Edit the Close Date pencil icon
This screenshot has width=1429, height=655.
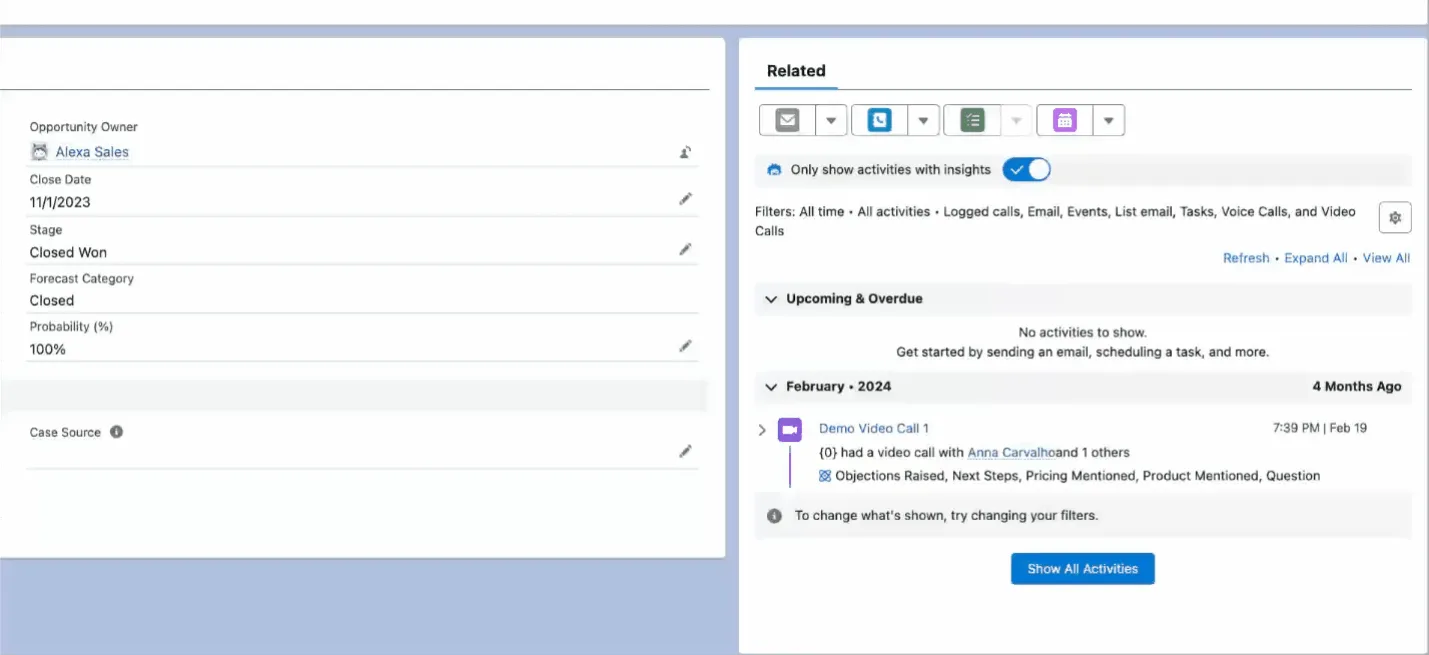tap(685, 199)
